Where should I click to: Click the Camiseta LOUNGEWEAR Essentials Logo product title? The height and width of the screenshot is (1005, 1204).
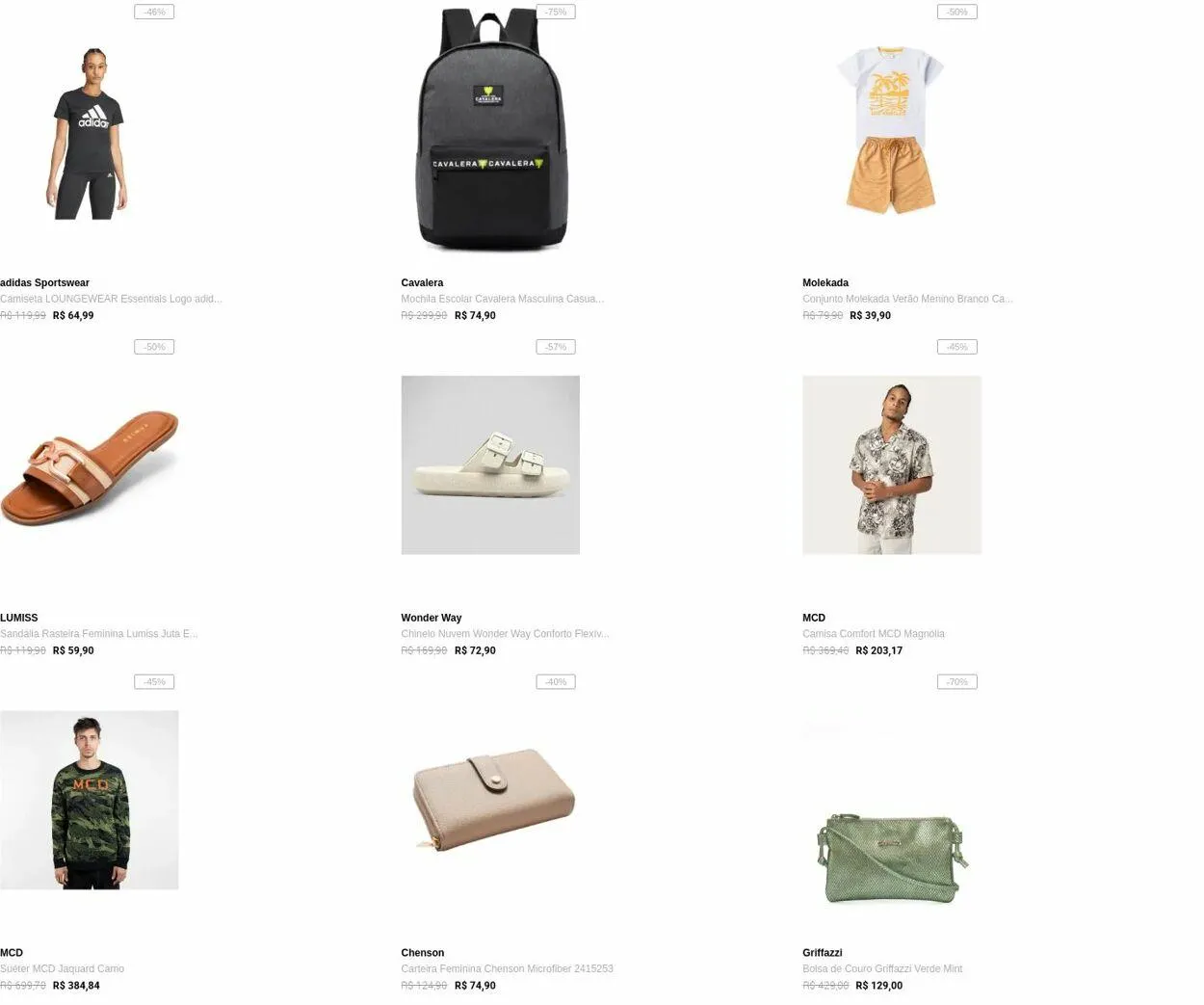click(x=111, y=299)
